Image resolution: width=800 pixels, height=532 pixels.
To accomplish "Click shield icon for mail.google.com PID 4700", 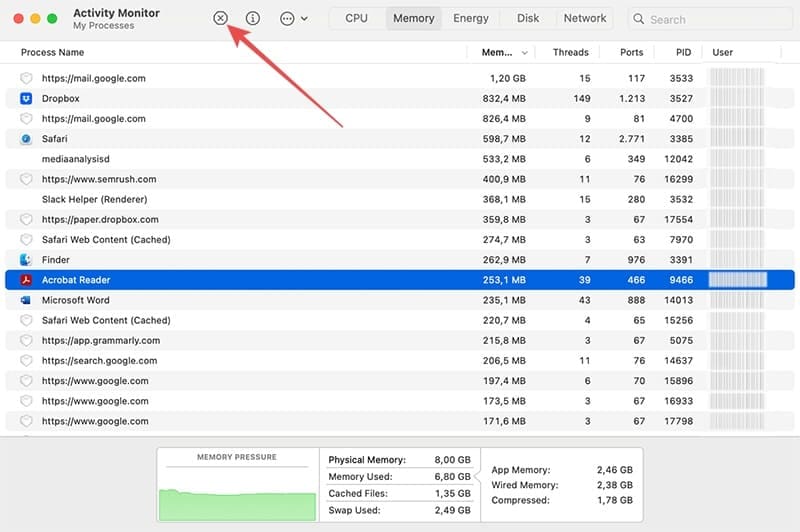I will click(26, 118).
